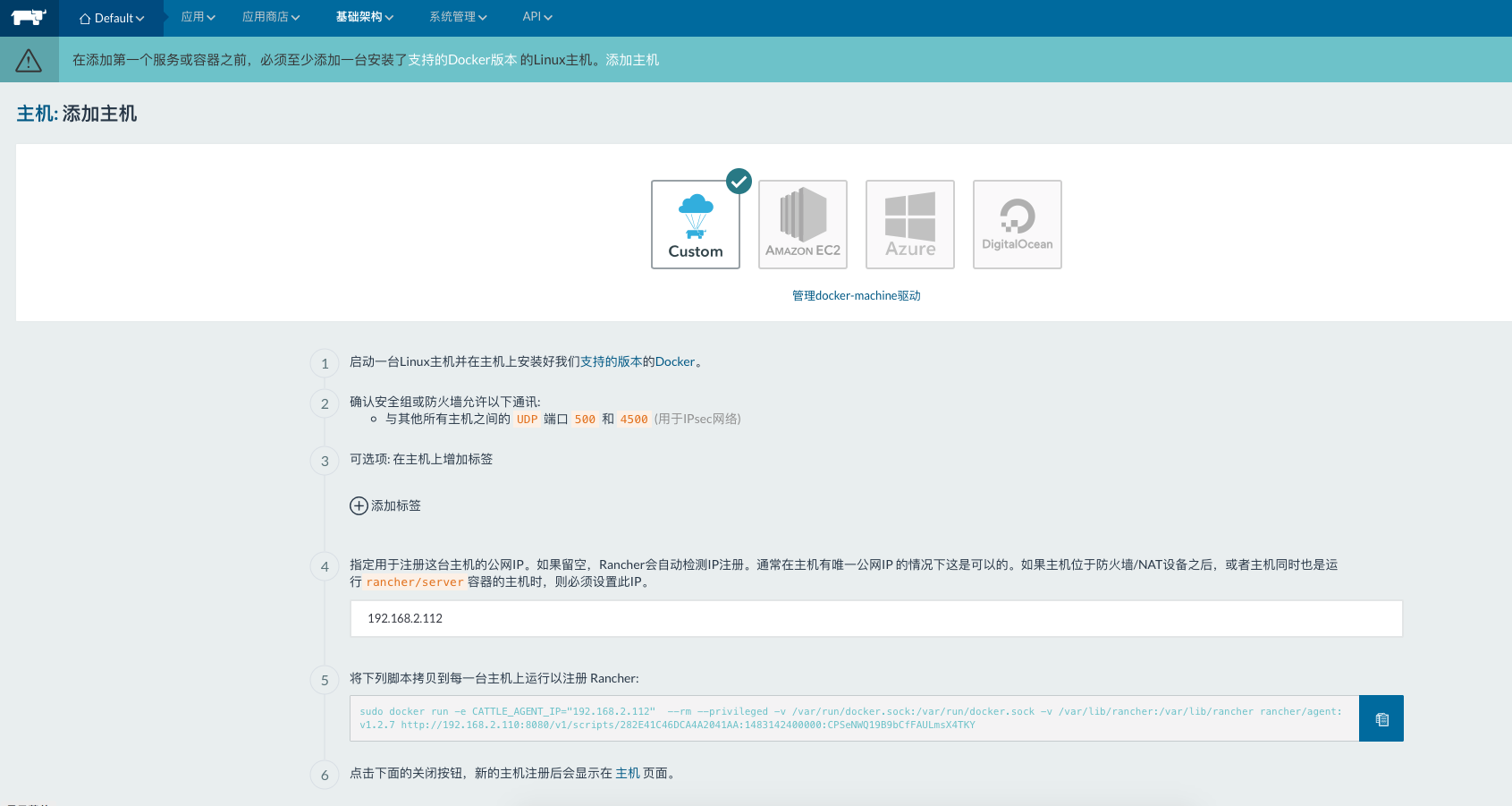This screenshot has width=1512, height=806.
Task: Select the Custom host driver
Action: [695, 225]
